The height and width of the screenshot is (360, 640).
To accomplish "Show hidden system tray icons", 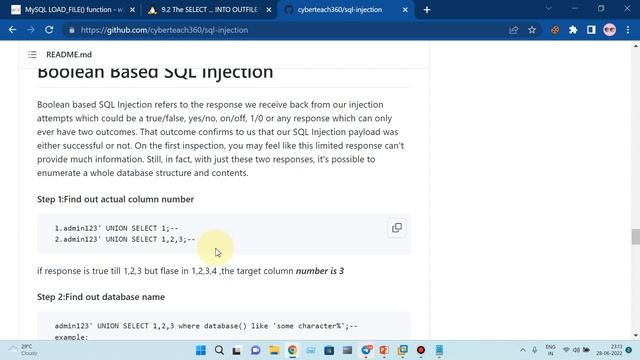I will tap(523, 350).
